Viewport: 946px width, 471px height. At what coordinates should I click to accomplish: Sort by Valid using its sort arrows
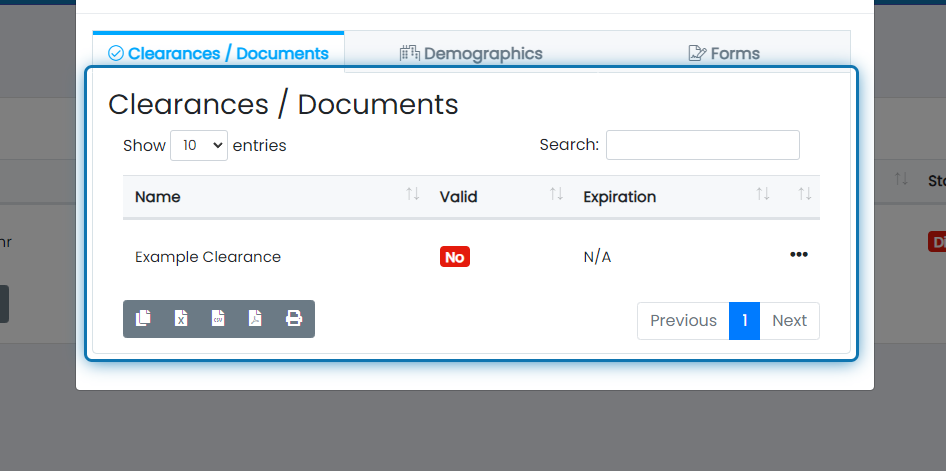point(556,195)
